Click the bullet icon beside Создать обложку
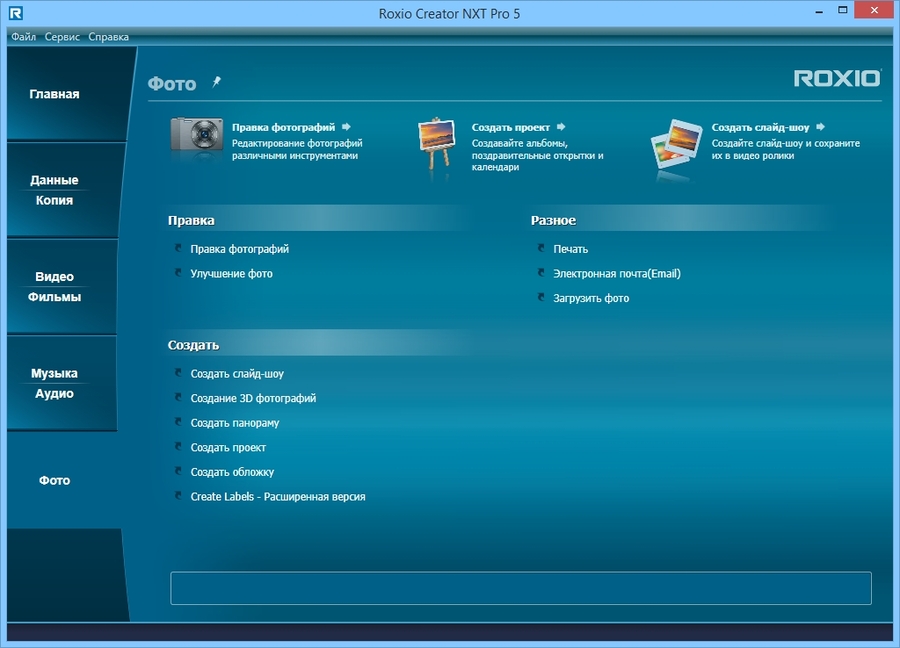 click(x=180, y=472)
